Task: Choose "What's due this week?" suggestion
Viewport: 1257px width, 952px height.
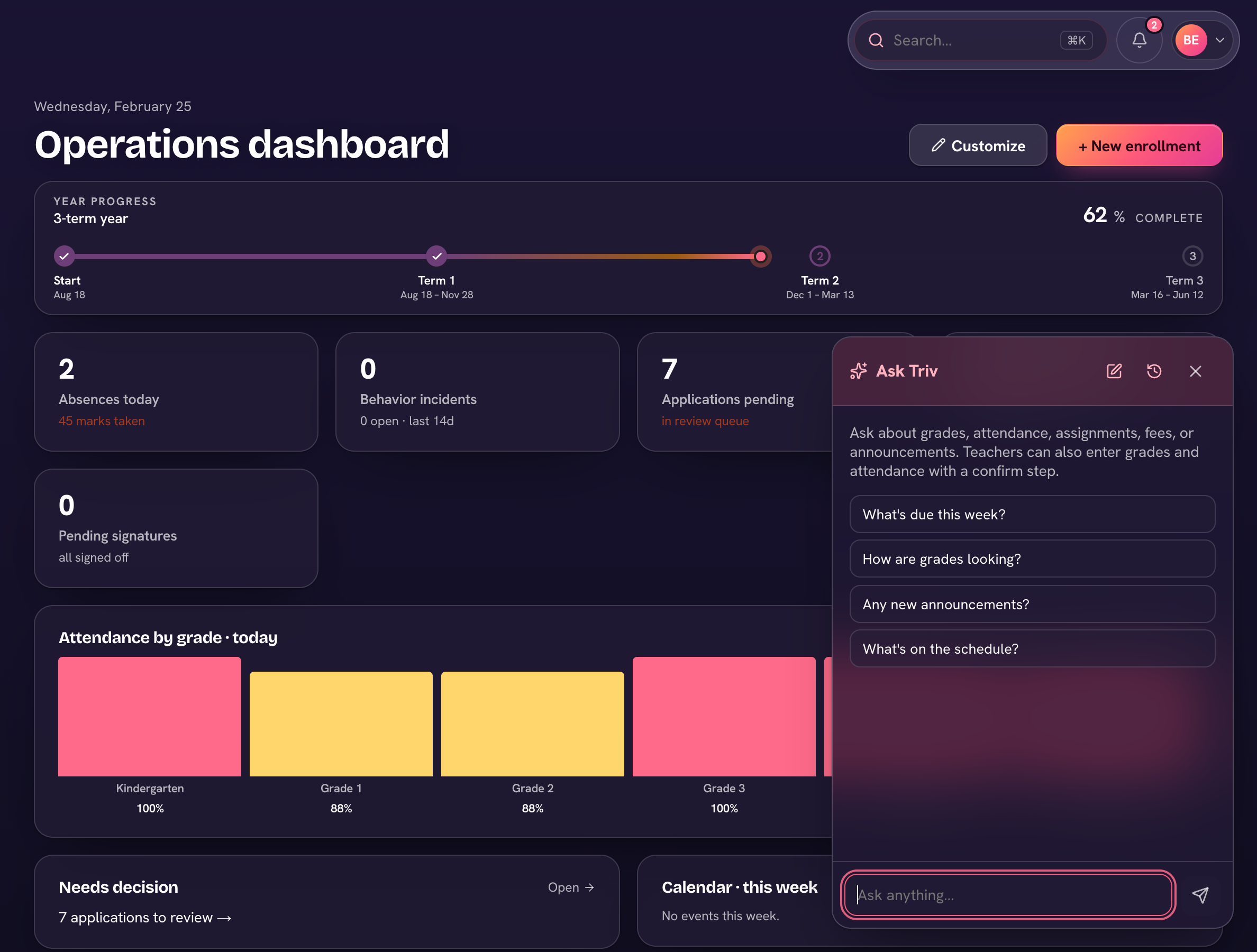Action: coord(1032,514)
